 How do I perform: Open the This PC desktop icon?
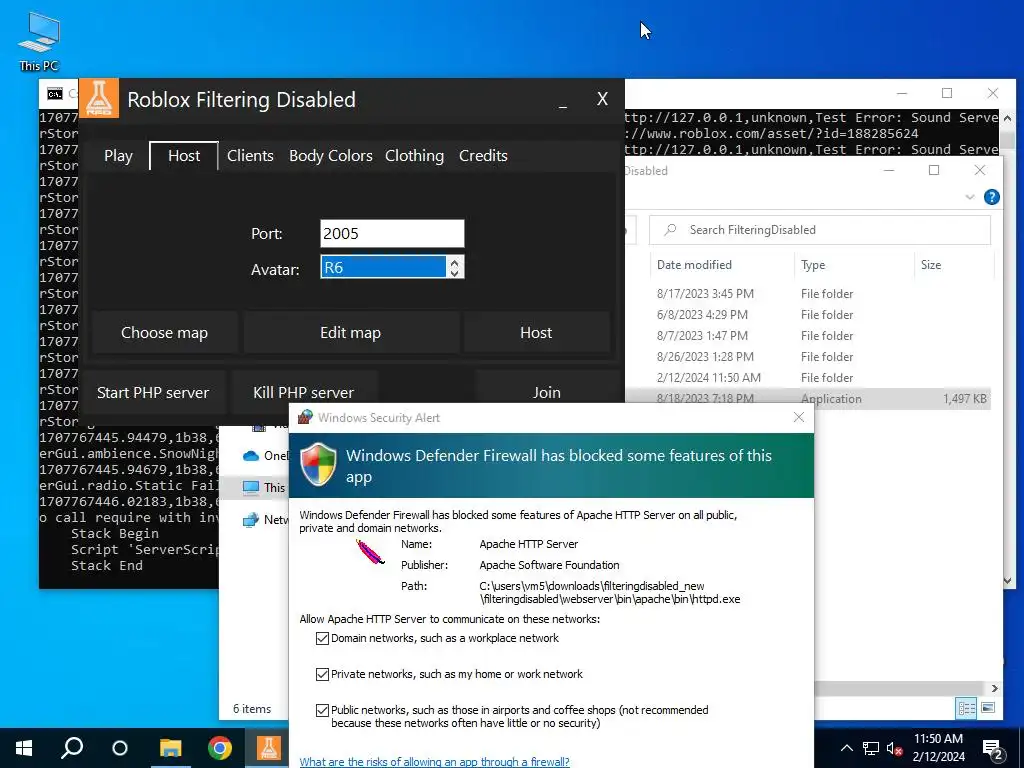pos(39,42)
